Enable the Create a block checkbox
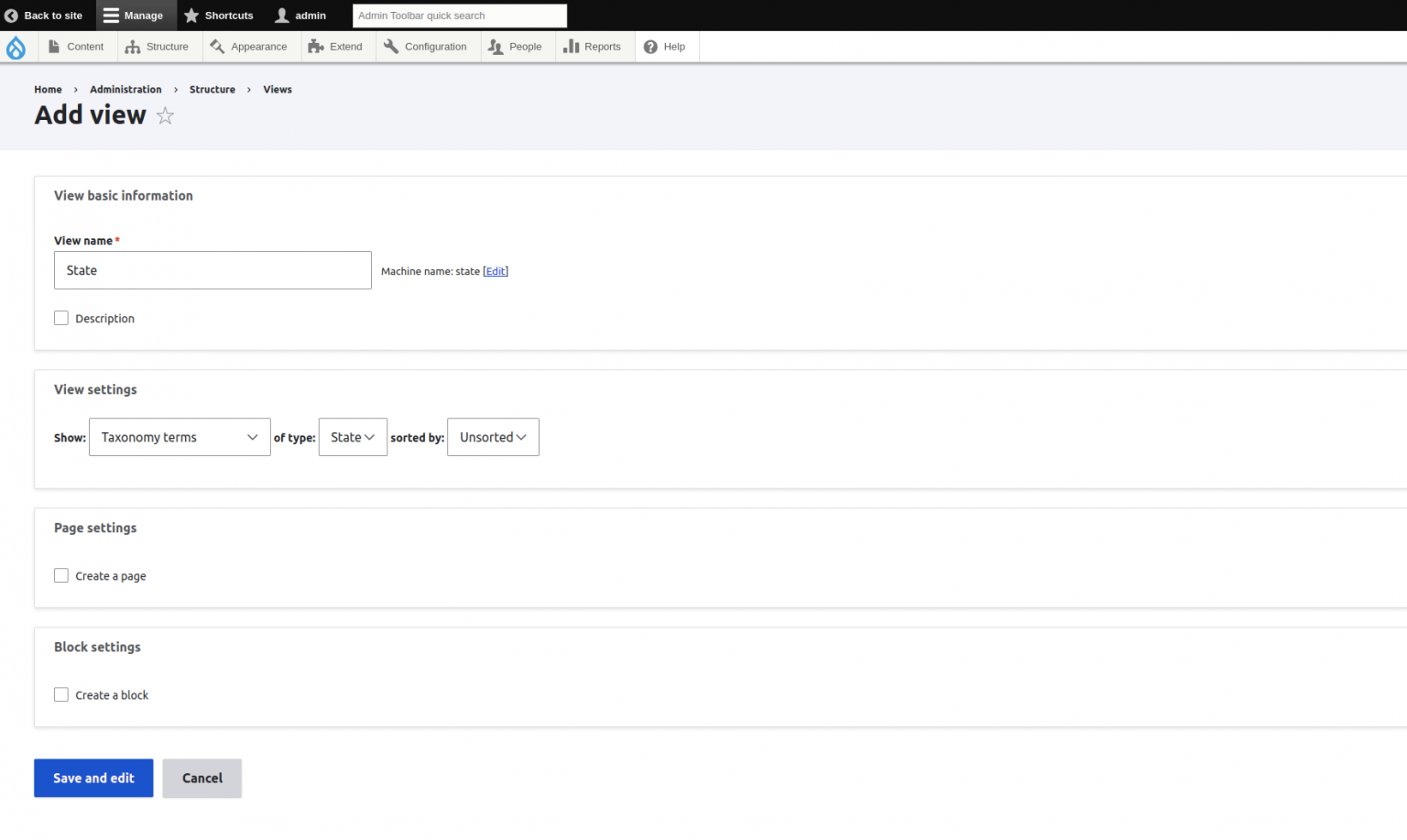 (61, 694)
